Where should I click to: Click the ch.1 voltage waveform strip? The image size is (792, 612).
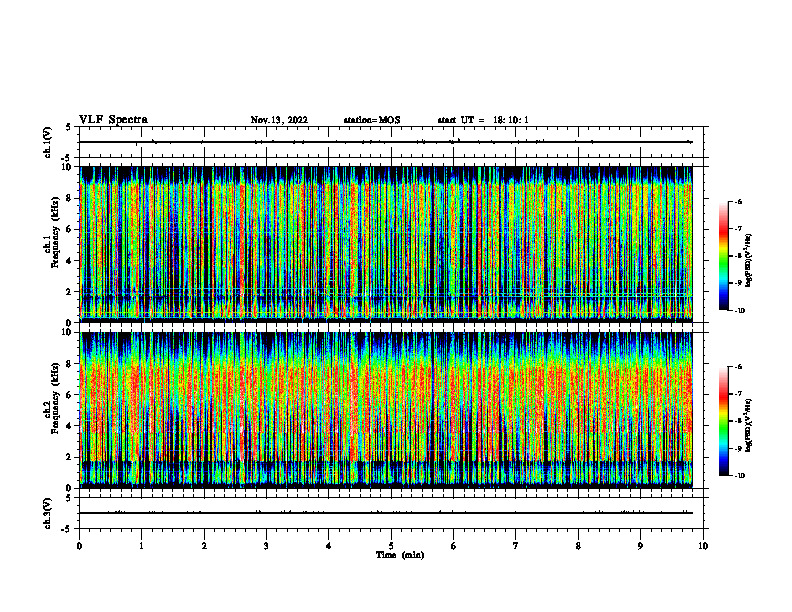tap(391, 142)
